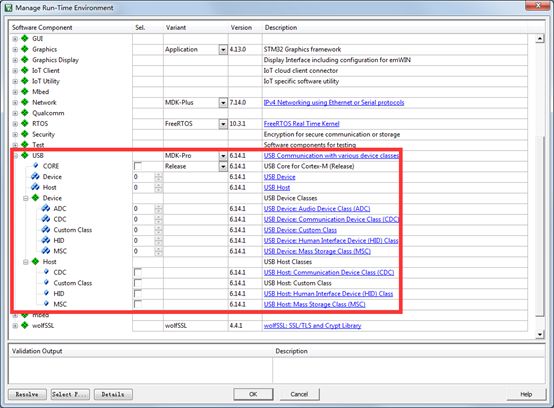
Task: Click the Version column header
Action: coord(241,28)
